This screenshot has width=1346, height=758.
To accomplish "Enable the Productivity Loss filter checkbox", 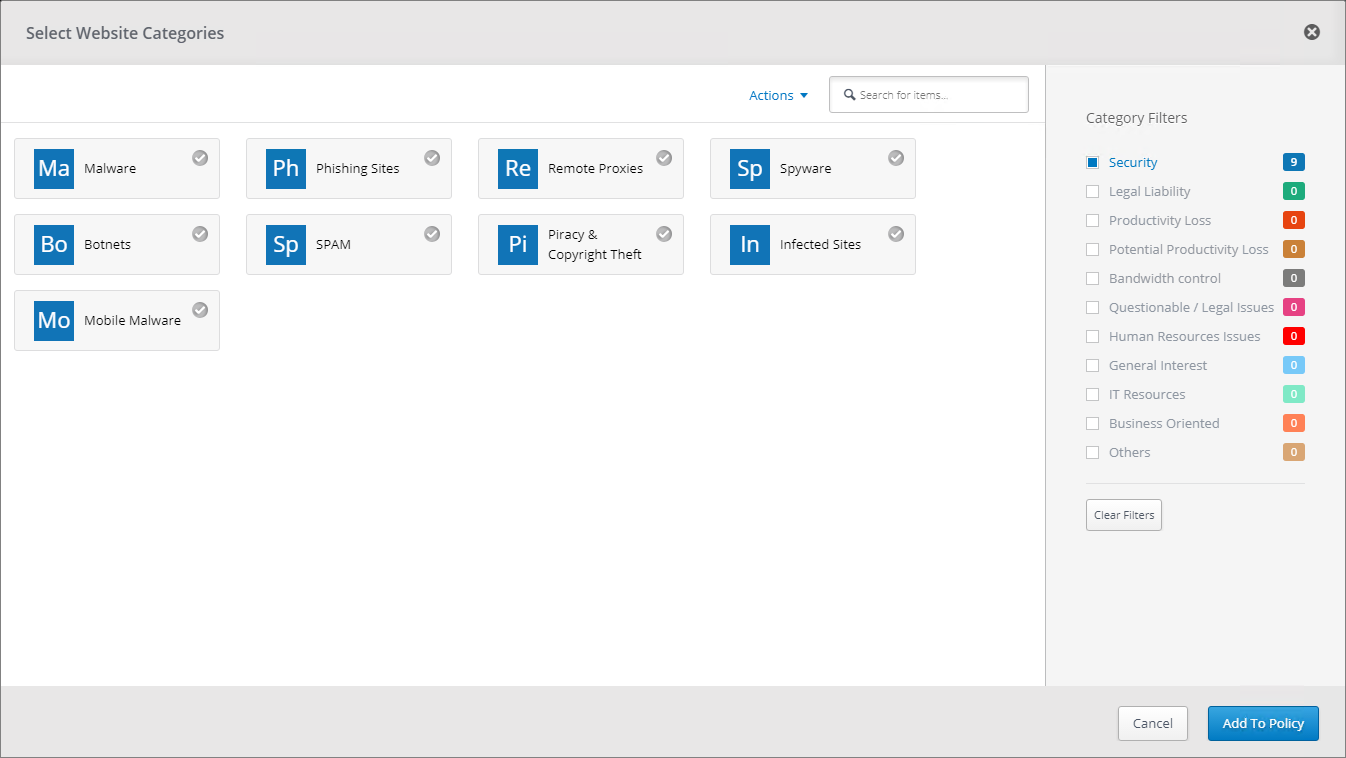I will pyautogui.click(x=1093, y=220).
